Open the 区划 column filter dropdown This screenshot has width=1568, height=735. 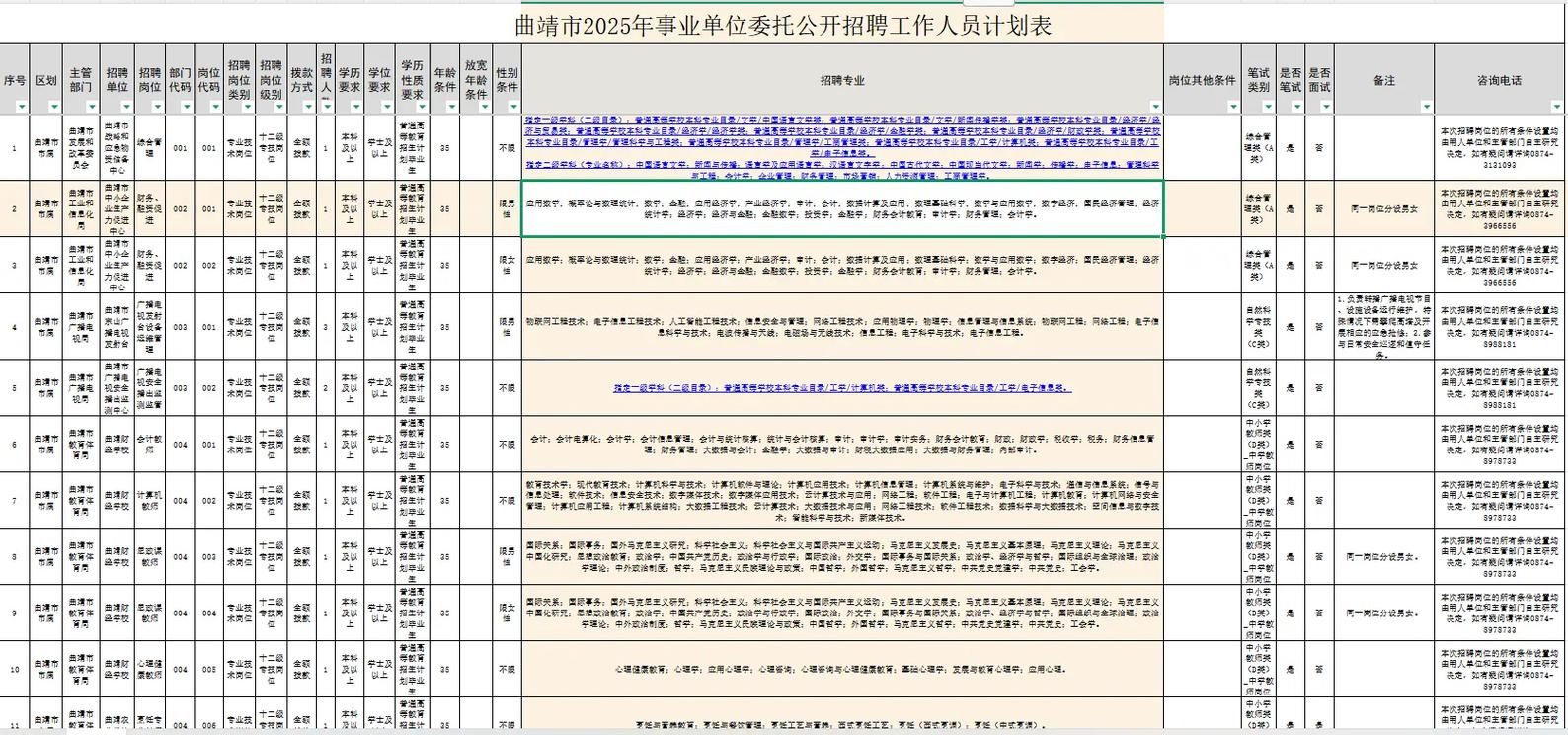coord(54,107)
